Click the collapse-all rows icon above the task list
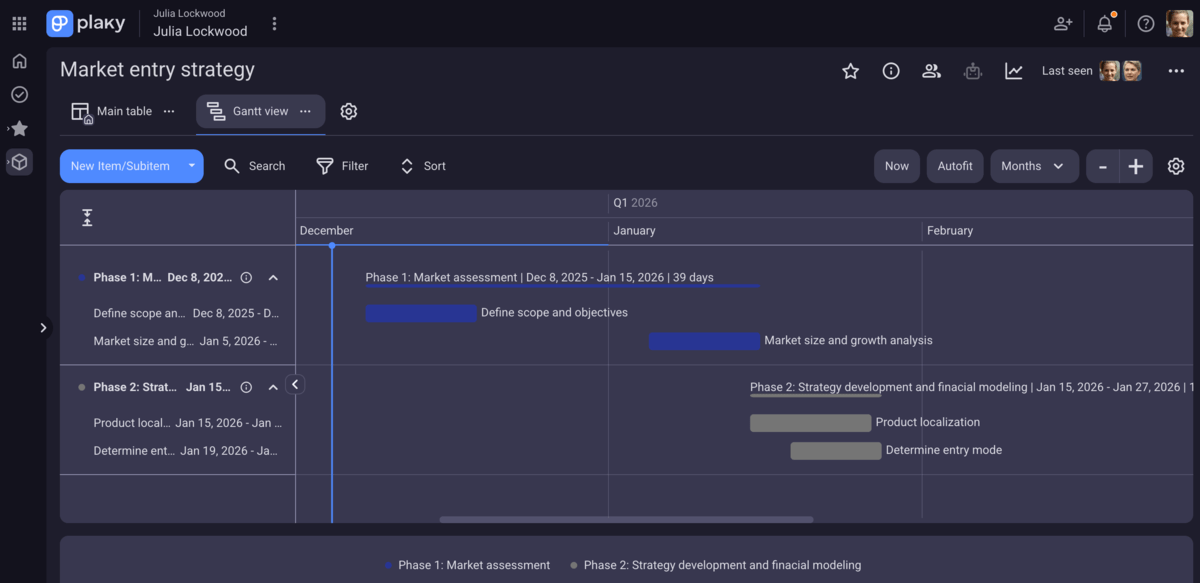This screenshot has width=1200, height=583. pyautogui.click(x=87, y=217)
